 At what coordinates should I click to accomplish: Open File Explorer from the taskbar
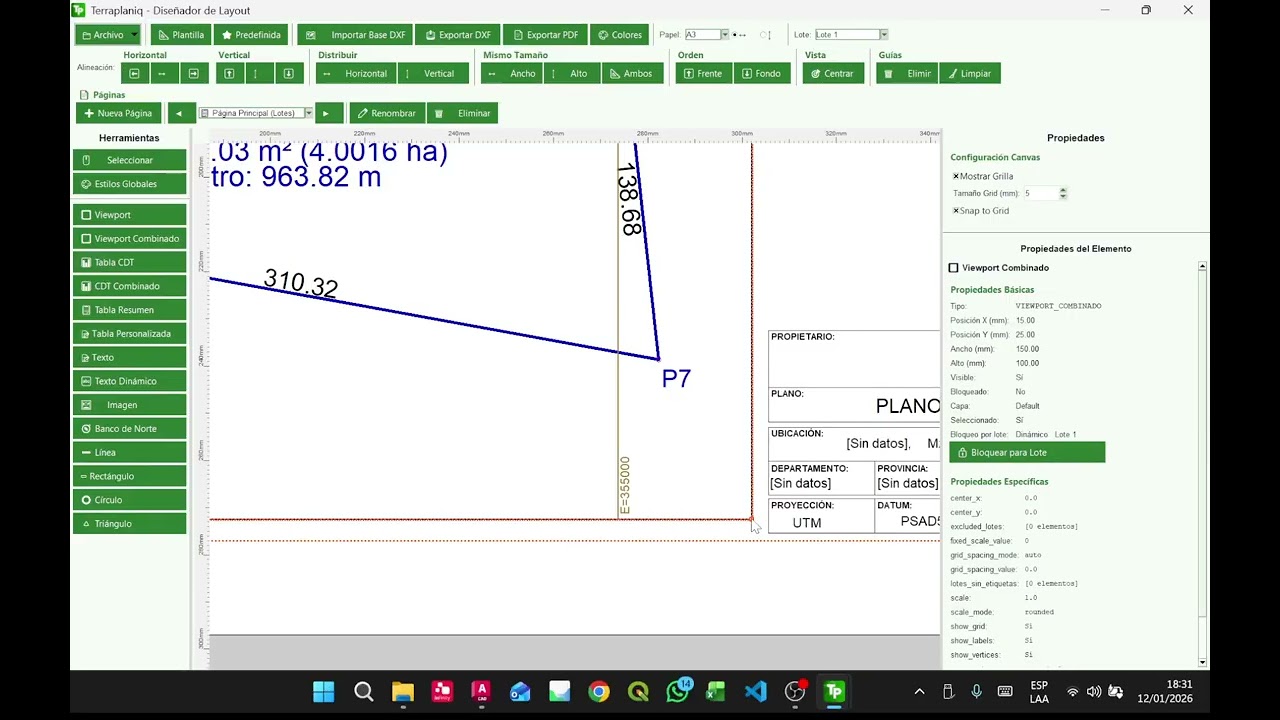tap(403, 692)
